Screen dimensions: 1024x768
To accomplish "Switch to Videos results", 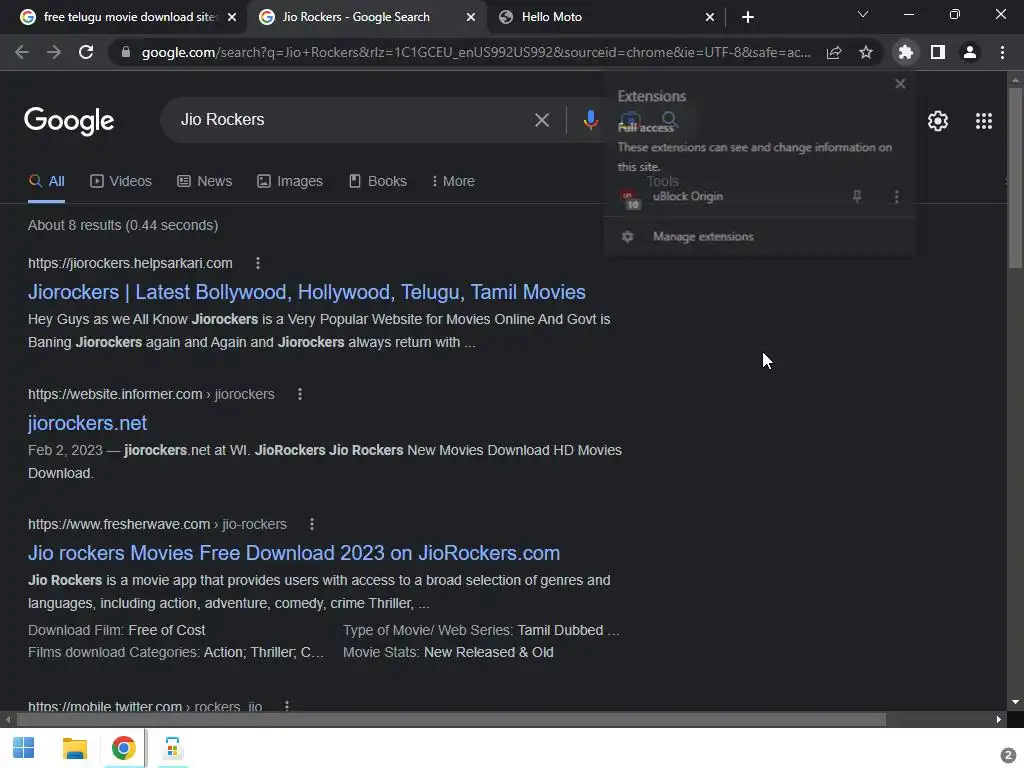I will (121, 182).
